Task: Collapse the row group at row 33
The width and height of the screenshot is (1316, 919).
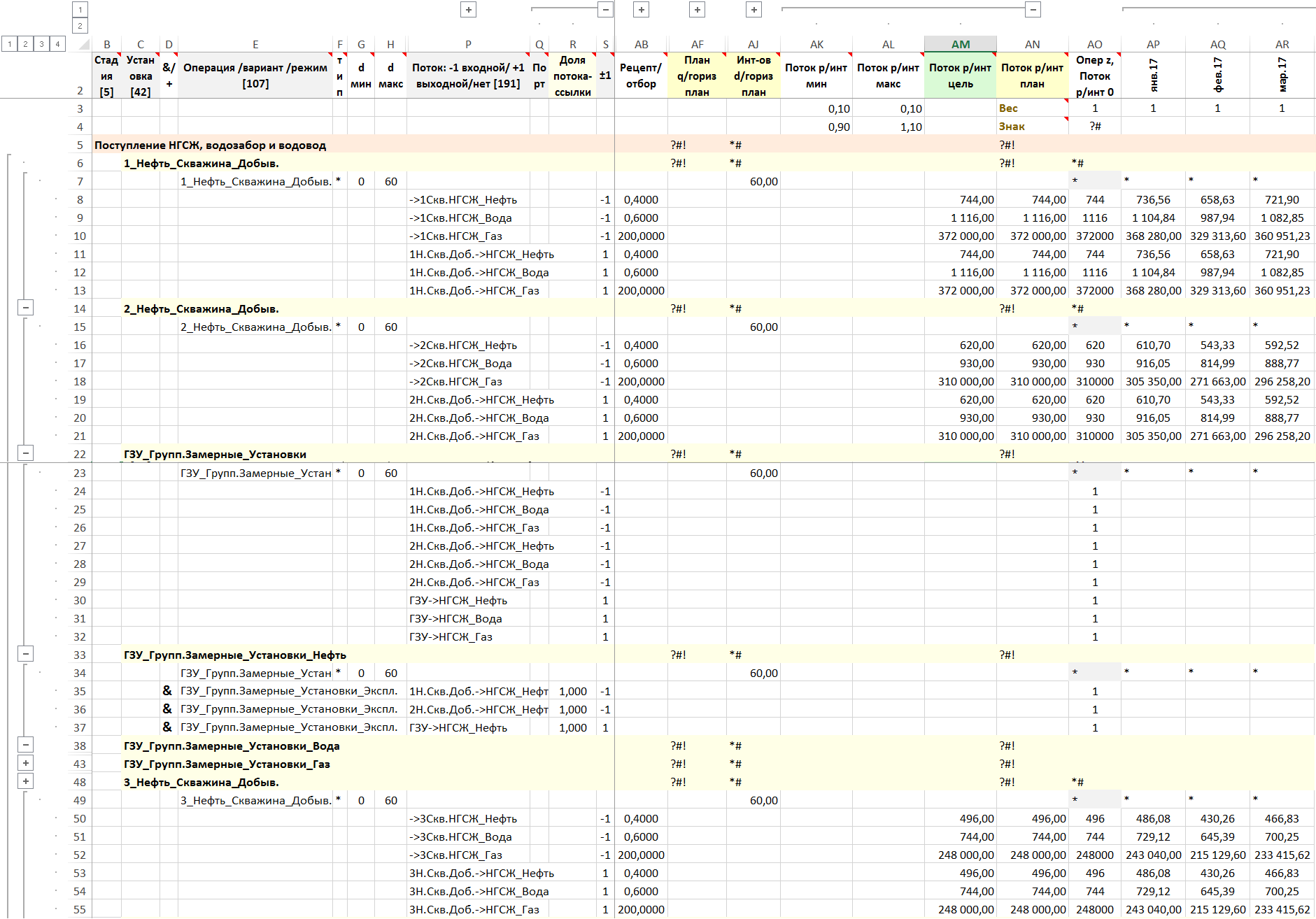Action: point(25,655)
